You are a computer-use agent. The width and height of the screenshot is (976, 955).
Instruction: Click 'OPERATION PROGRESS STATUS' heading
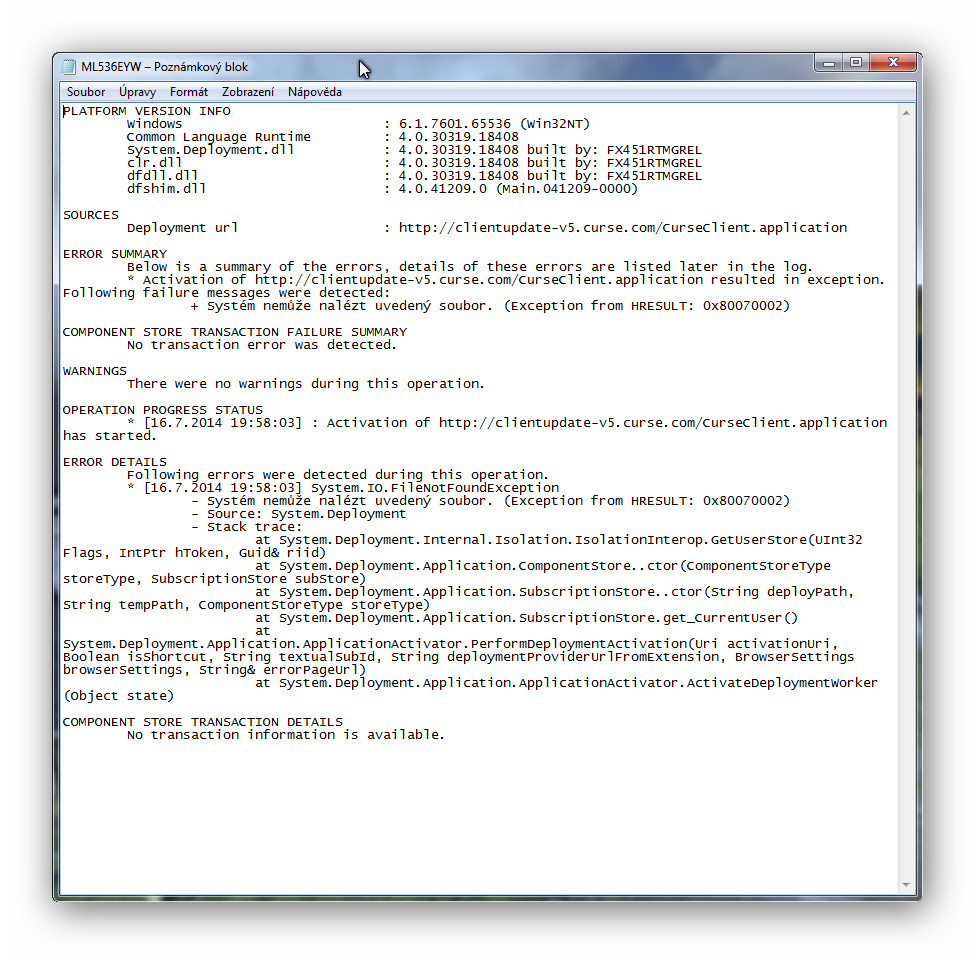click(x=162, y=410)
